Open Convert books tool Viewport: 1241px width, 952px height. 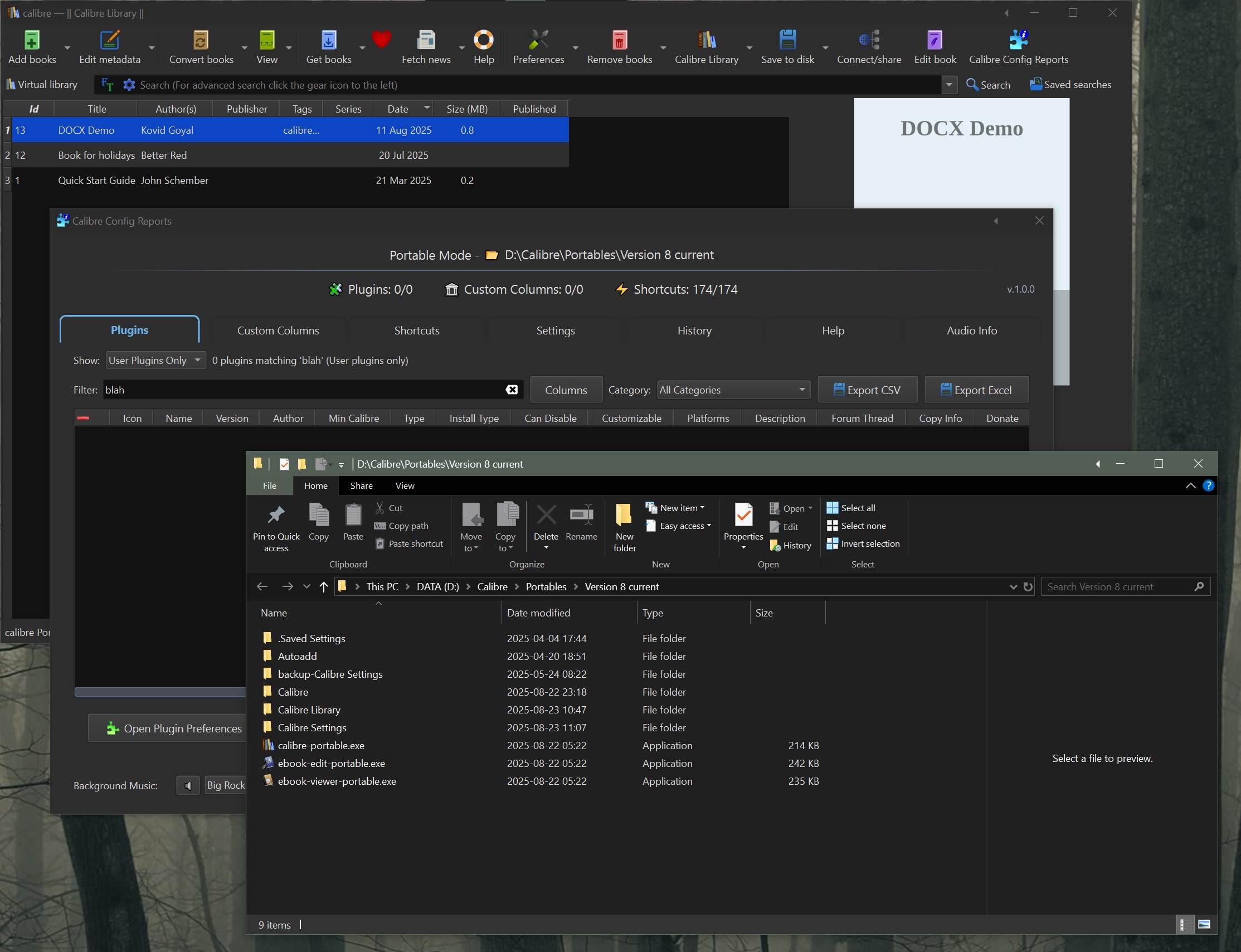(x=201, y=41)
